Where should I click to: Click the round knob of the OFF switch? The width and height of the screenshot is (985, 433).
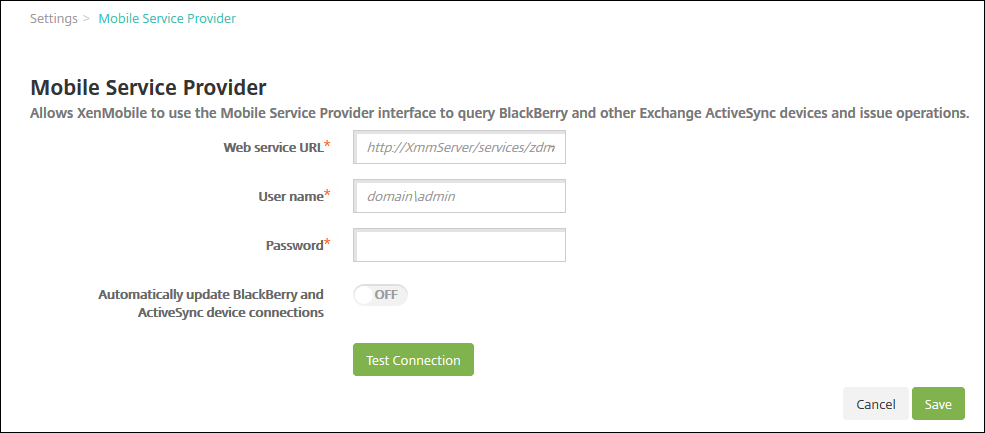tap(363, 295)
